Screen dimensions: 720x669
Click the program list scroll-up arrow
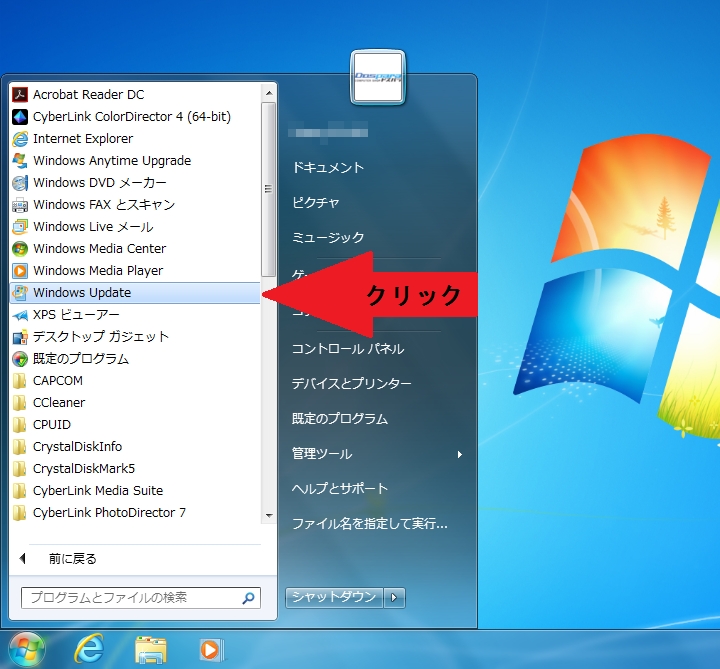(x=269, y=93)
